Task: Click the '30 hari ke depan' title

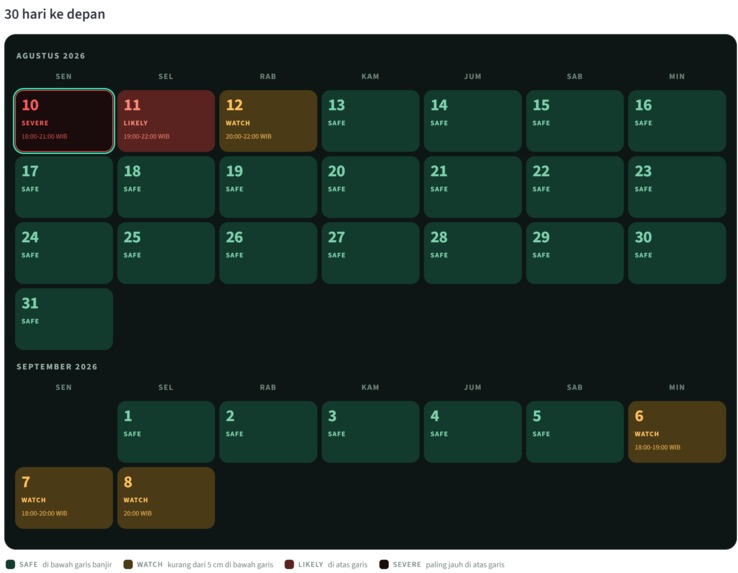Action: click(55, 14)
